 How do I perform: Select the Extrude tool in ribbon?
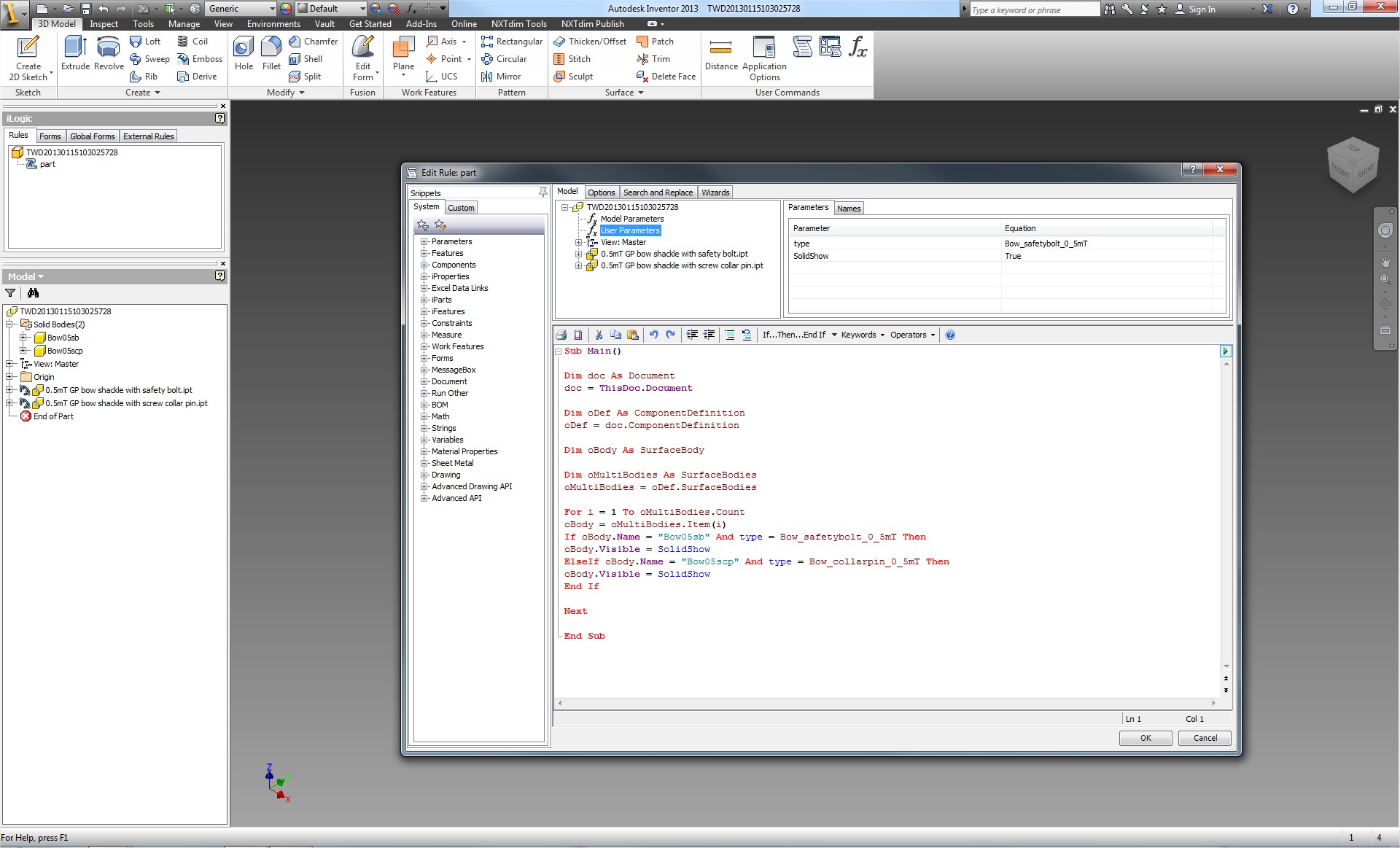point(75,53)
